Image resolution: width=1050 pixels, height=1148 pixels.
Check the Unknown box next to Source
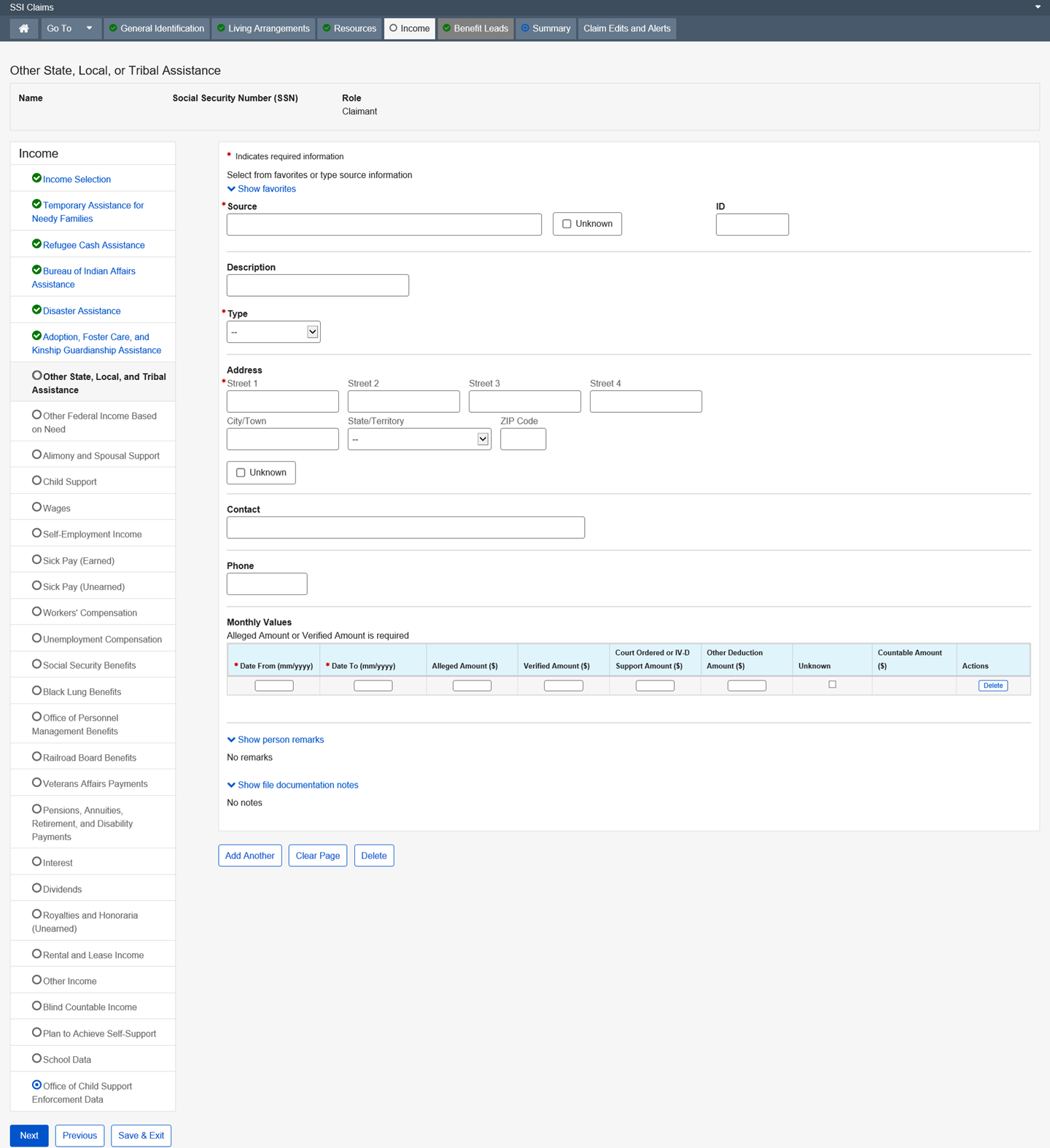coord(567,224)
